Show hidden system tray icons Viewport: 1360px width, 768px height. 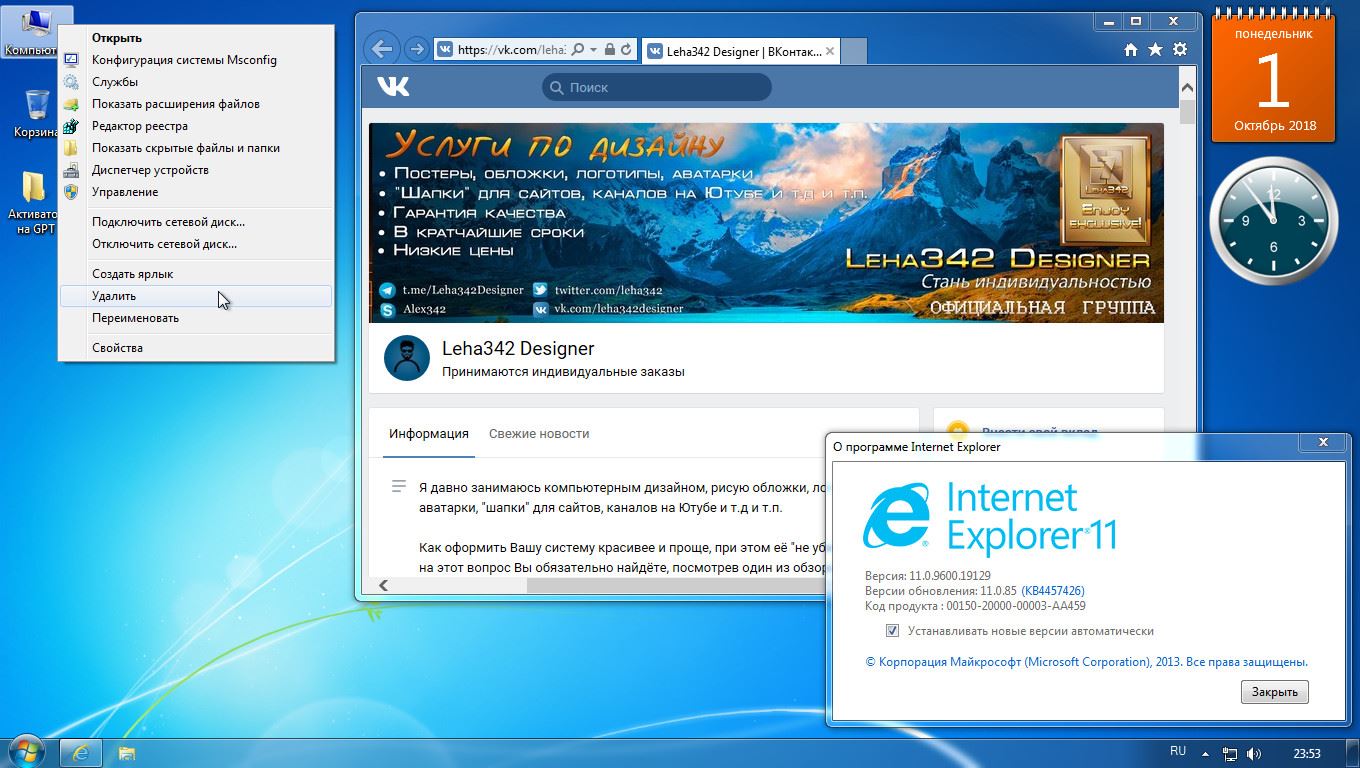1206,753
